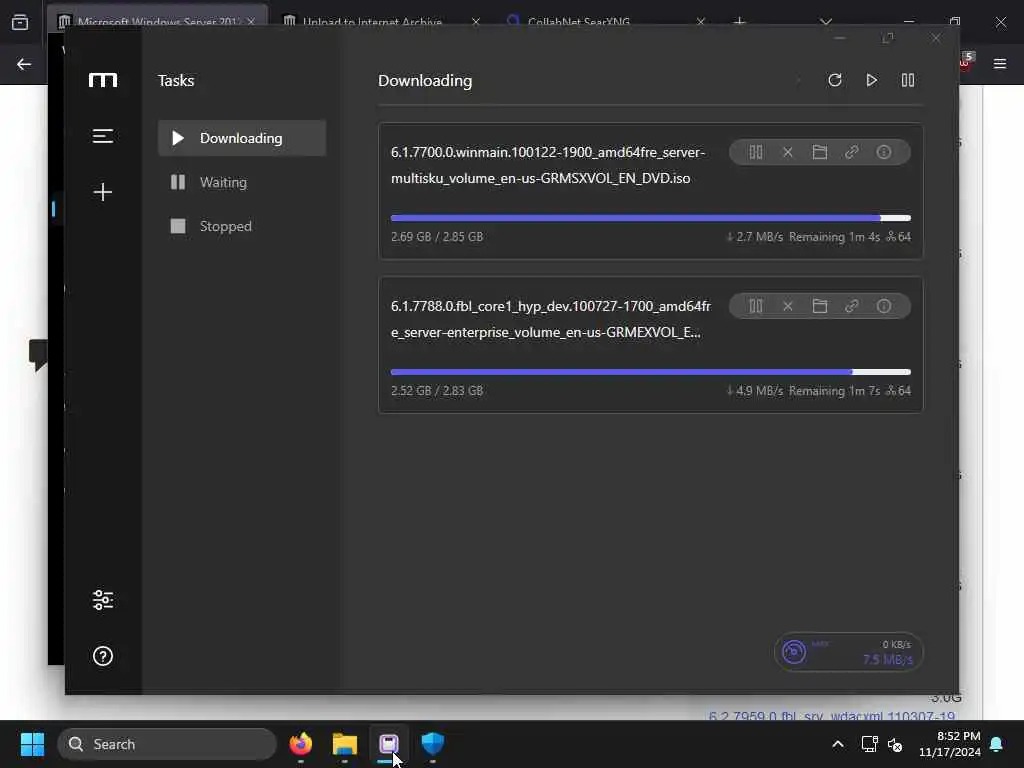This screenshot has width=1024, height=768.
Task: Expand the browser list all tabs chevron
Action: tap(826, 22)
